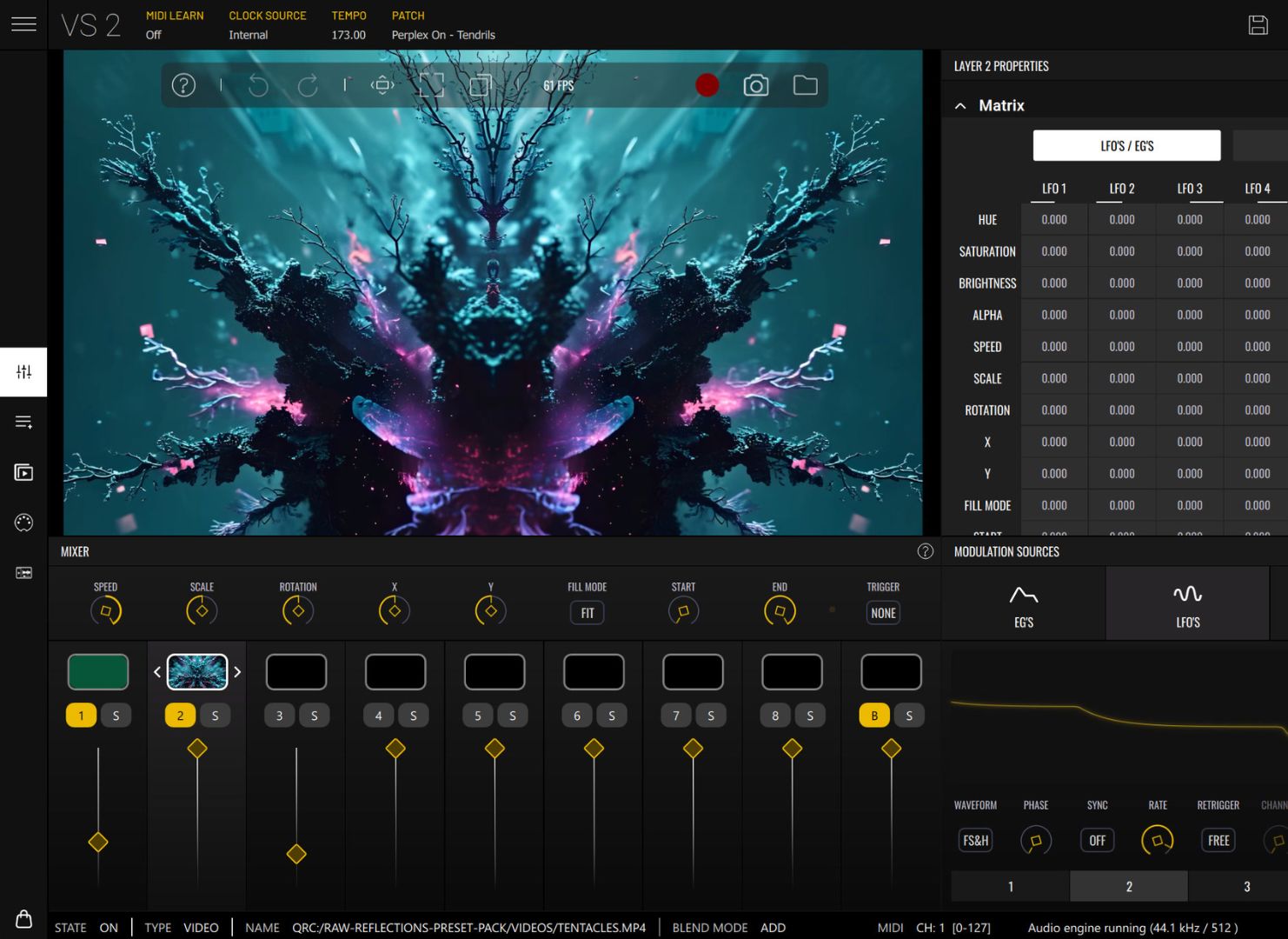Click the LFO'S / EG'S matrix button
This screenshot has width=1288, height=939.
(x=1126, y=146)
